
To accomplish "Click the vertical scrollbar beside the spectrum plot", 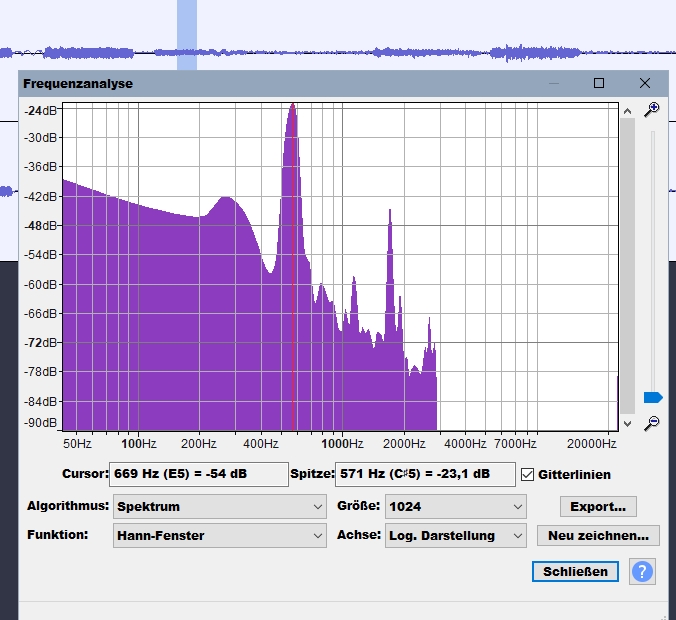I will point(626,260).
